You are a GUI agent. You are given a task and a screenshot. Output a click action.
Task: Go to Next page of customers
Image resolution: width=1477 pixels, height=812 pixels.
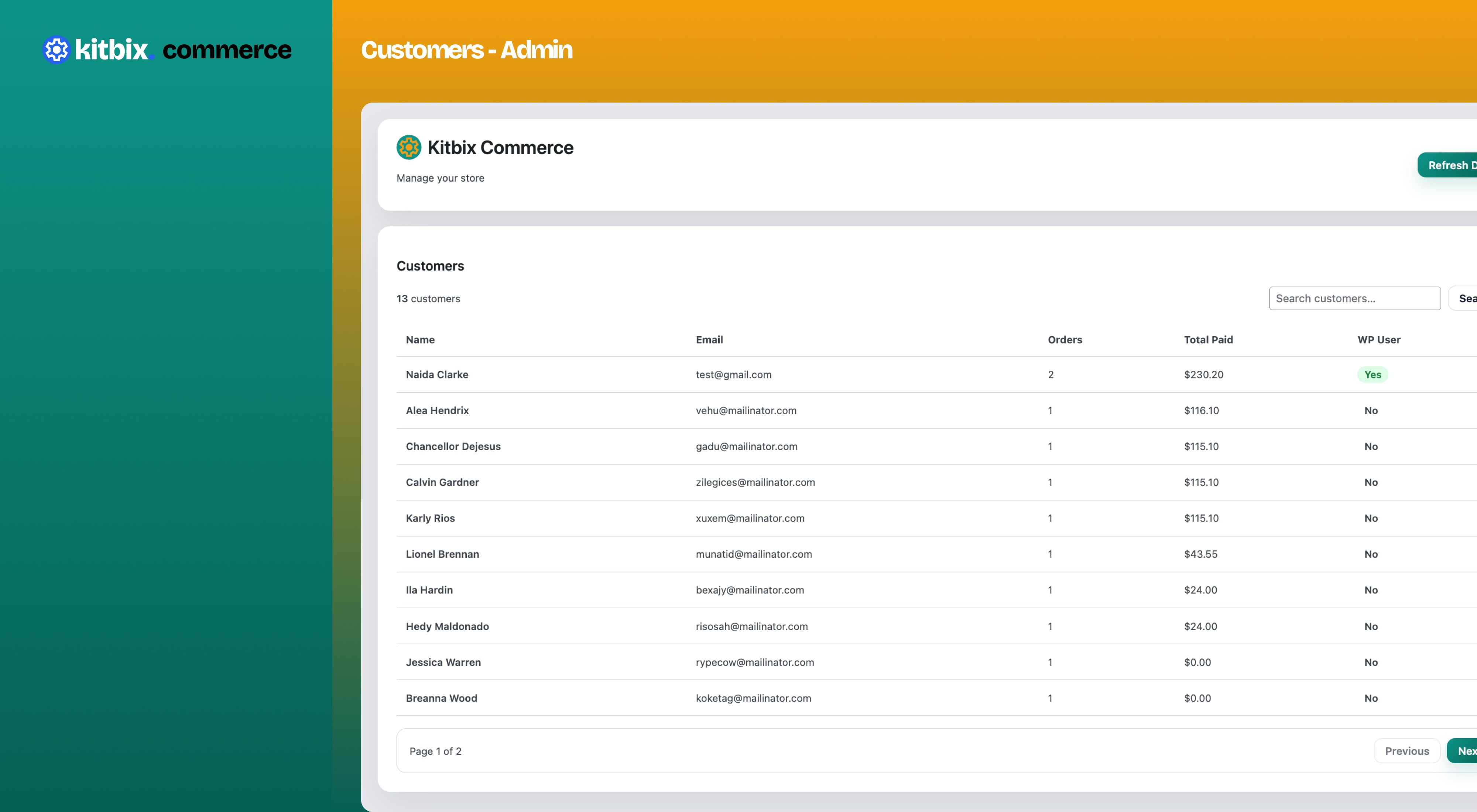pos(1464,751)
